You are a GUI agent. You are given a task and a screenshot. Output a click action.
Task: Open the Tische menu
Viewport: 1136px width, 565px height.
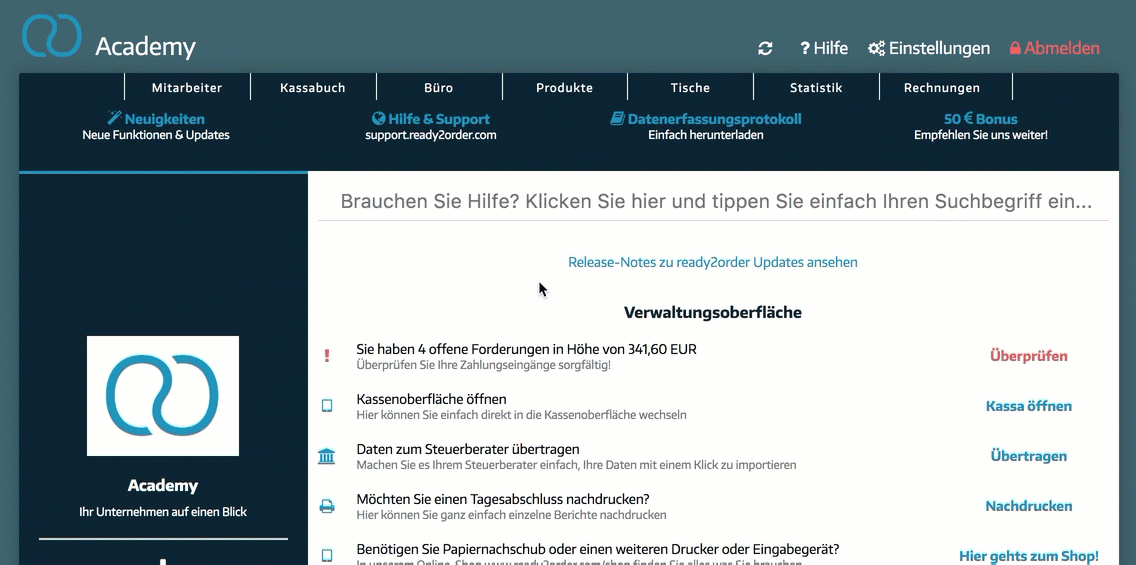690,88
